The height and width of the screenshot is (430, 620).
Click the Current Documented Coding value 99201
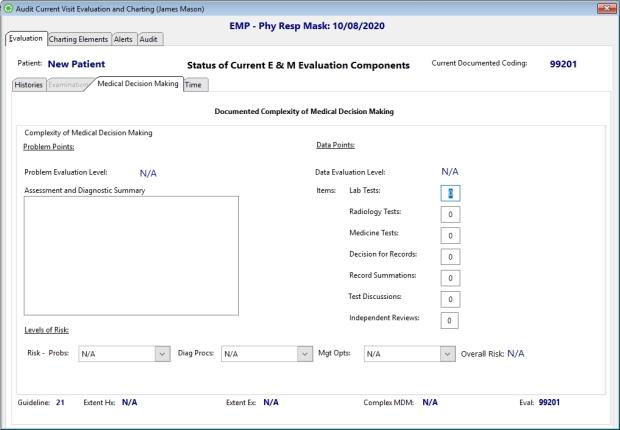tap(563, 64)
